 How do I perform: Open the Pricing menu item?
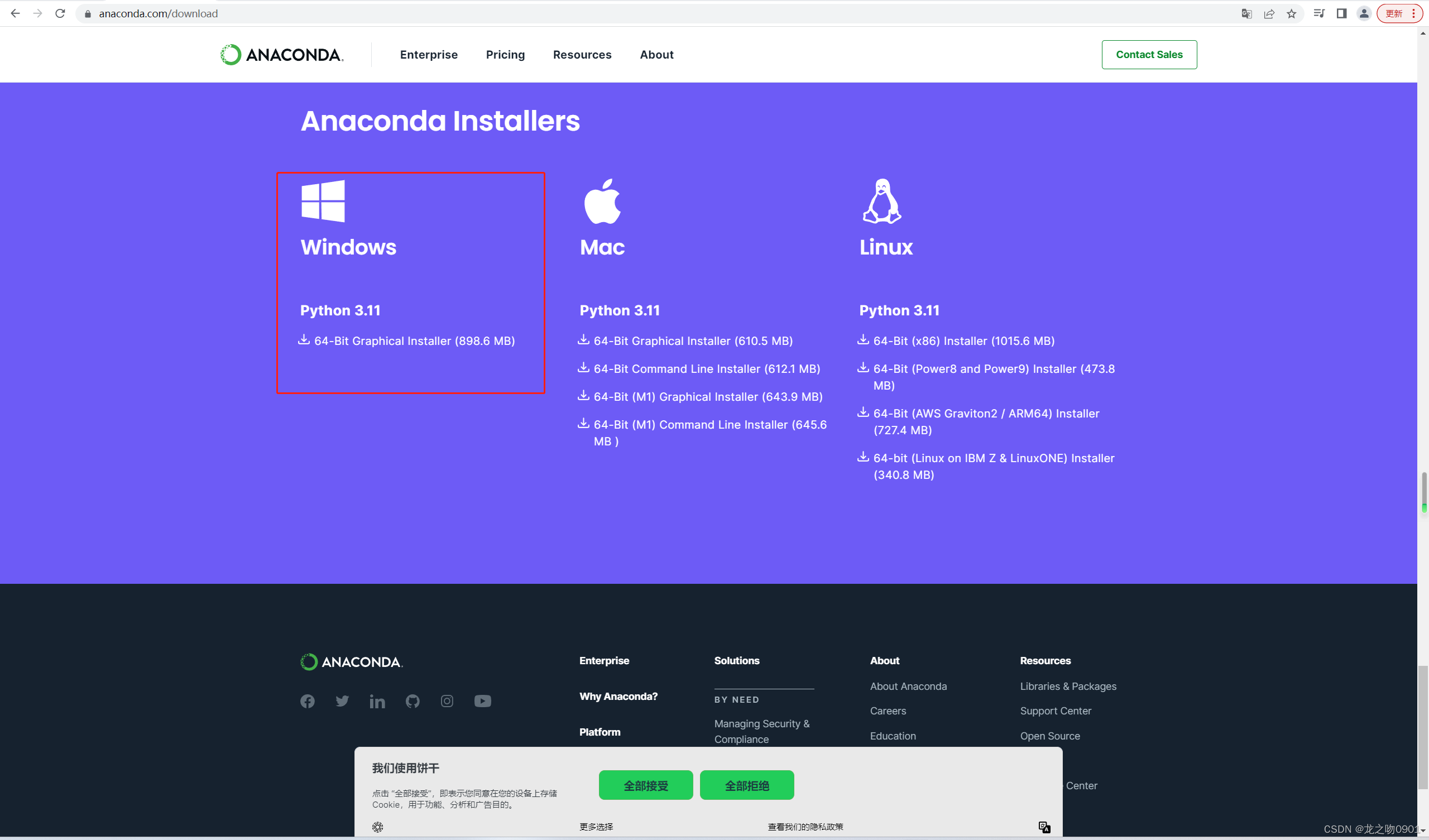pos(505,55)
